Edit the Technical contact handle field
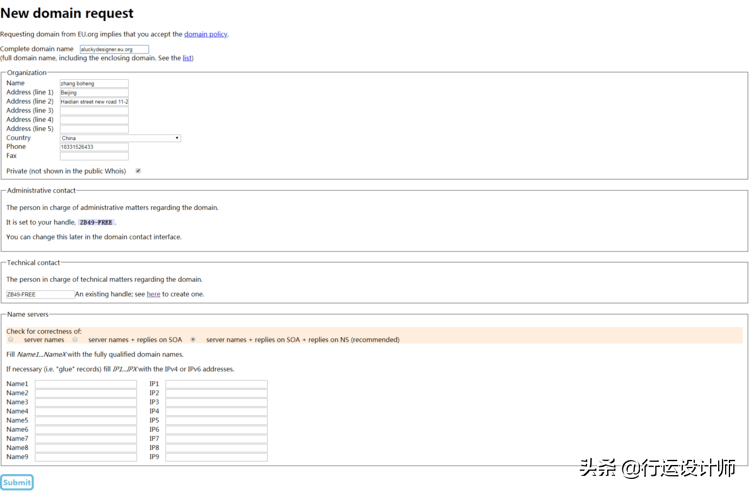 40,295
